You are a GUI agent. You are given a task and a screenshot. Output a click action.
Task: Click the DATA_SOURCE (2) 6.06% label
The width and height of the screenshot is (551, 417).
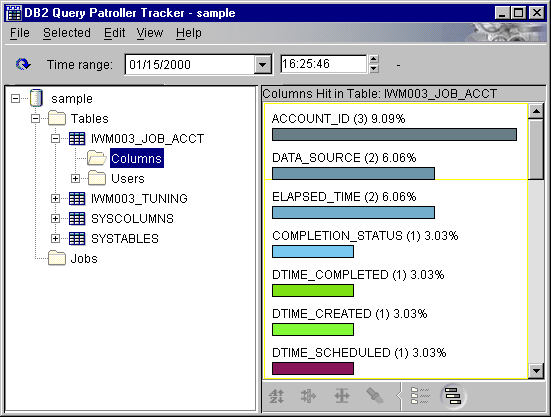point(344,158)
